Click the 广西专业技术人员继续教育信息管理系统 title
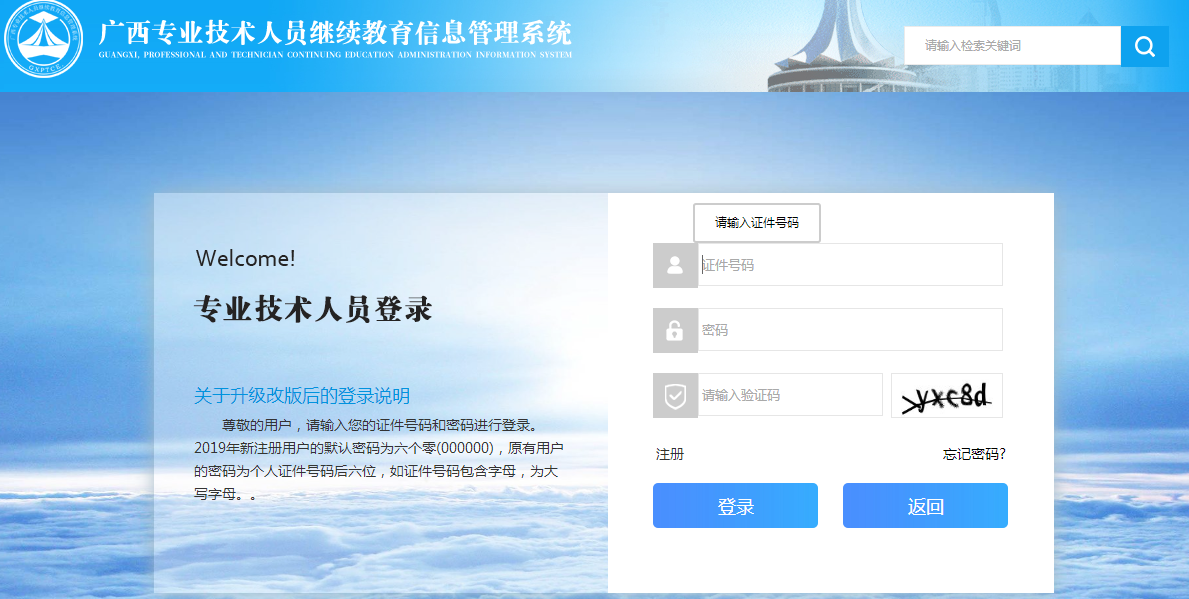 click(x=336, y=32)
